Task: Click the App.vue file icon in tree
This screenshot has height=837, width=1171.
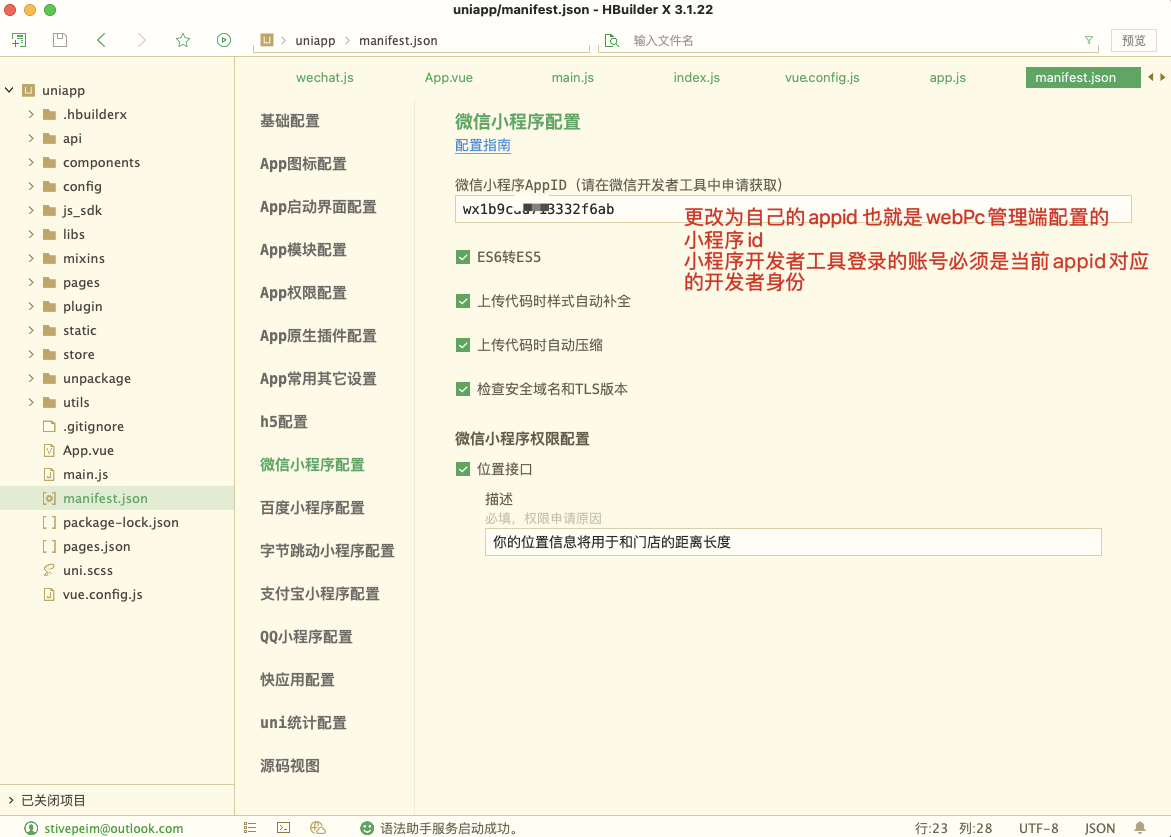Action: [49, 450]
